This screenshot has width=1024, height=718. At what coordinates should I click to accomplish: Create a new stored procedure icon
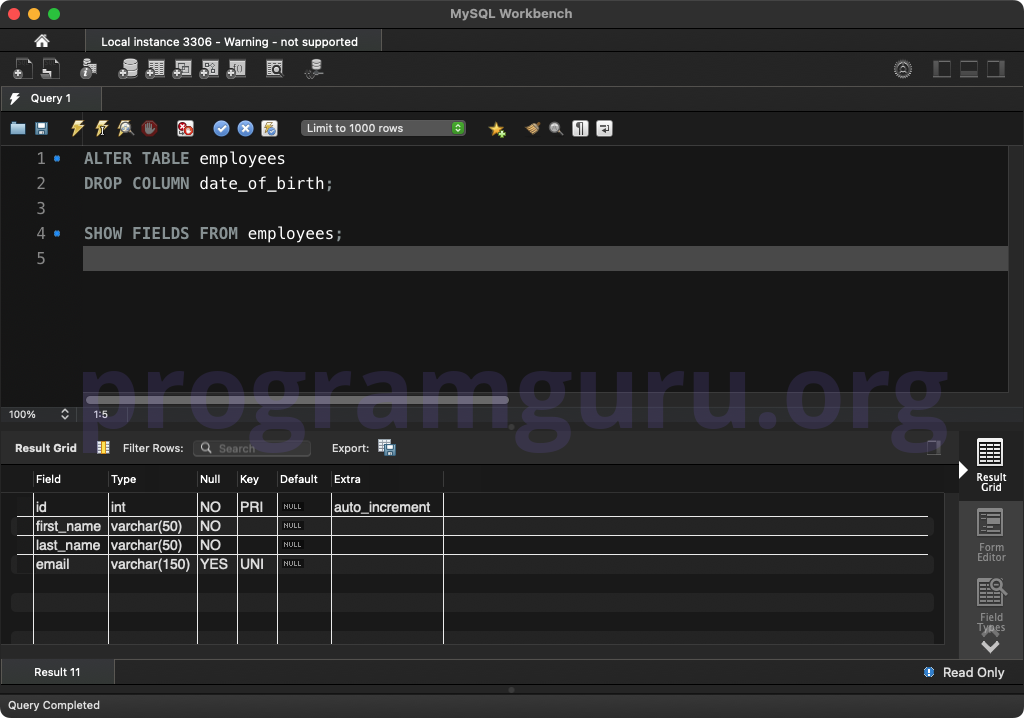click(x=209, y=69)
